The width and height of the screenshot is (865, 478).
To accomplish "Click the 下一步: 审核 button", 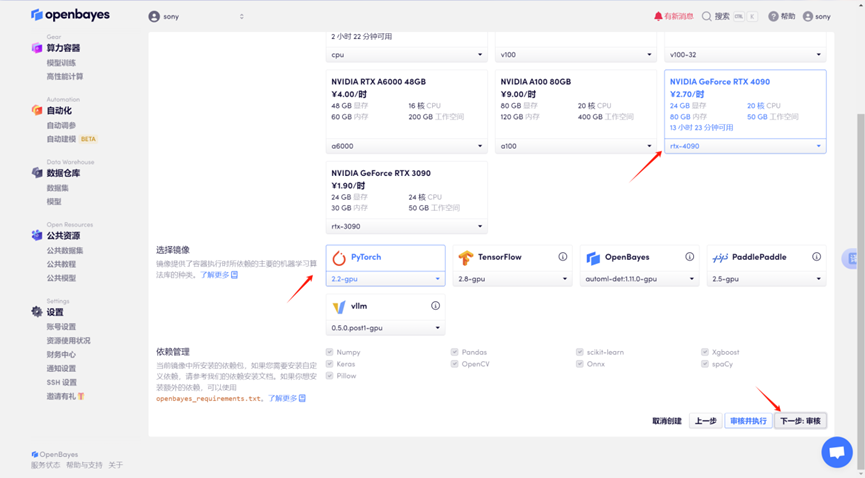I will (800, 421).
